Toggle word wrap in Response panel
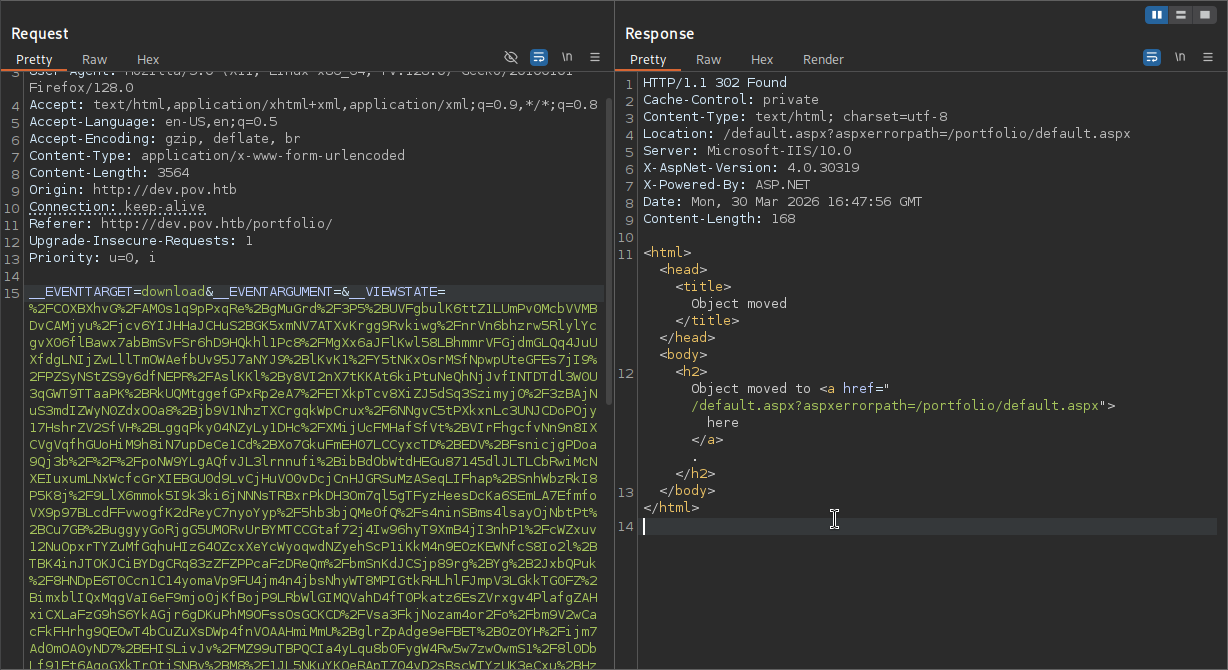This screenshot has width=1228, height=670. pos(1152,57)
